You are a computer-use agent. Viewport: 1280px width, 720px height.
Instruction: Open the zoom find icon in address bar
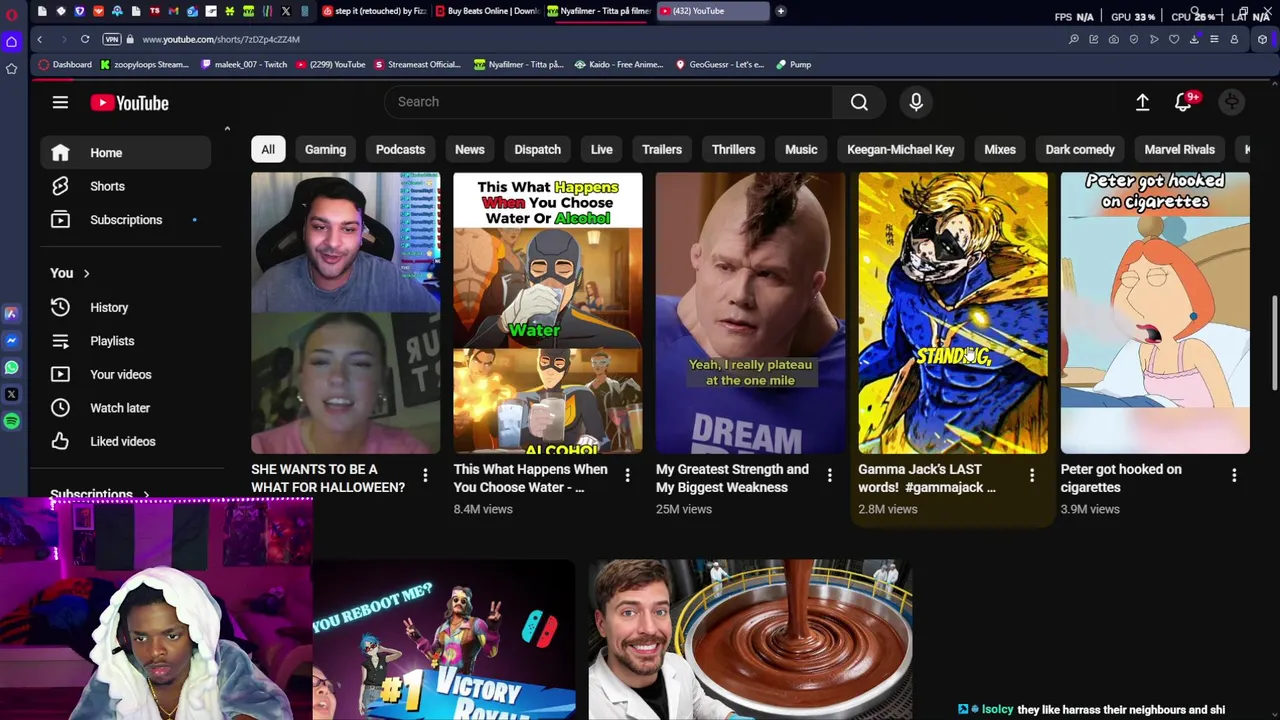pyautogui.click(x=1074, y=39)
